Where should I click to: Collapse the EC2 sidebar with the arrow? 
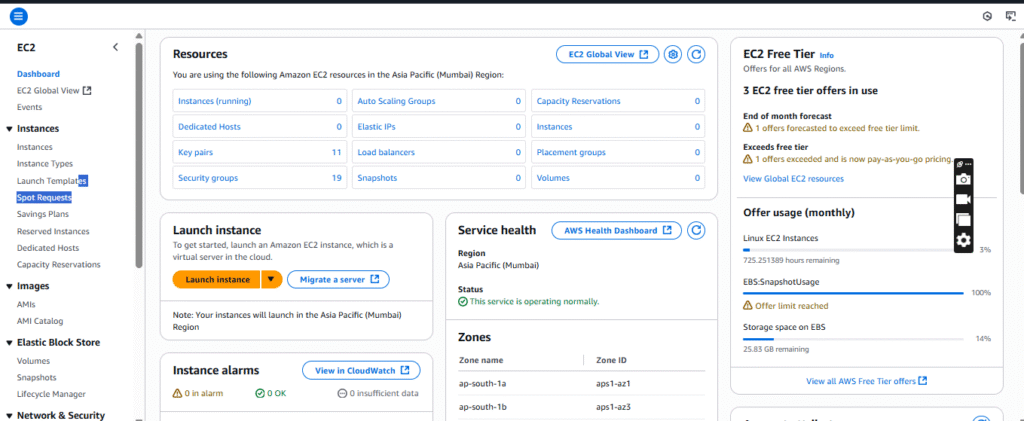tap(116, 47)
